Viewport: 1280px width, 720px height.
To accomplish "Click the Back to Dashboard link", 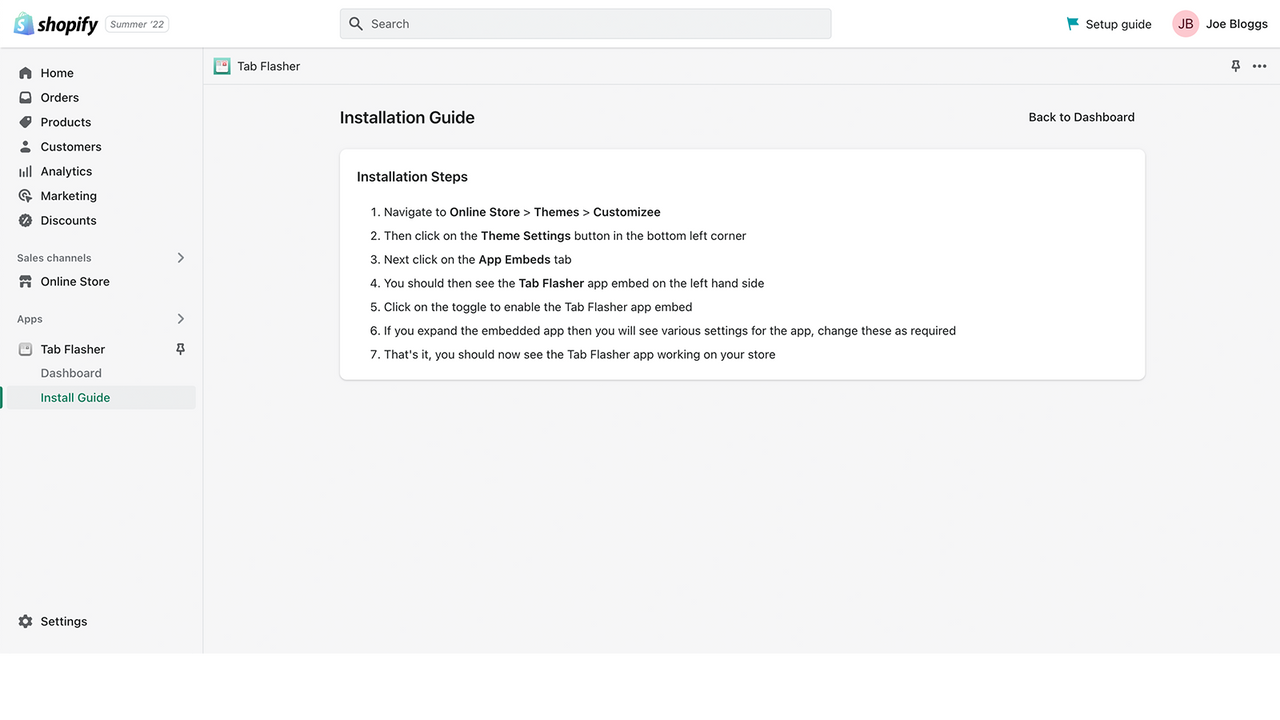I will 1081,117.
